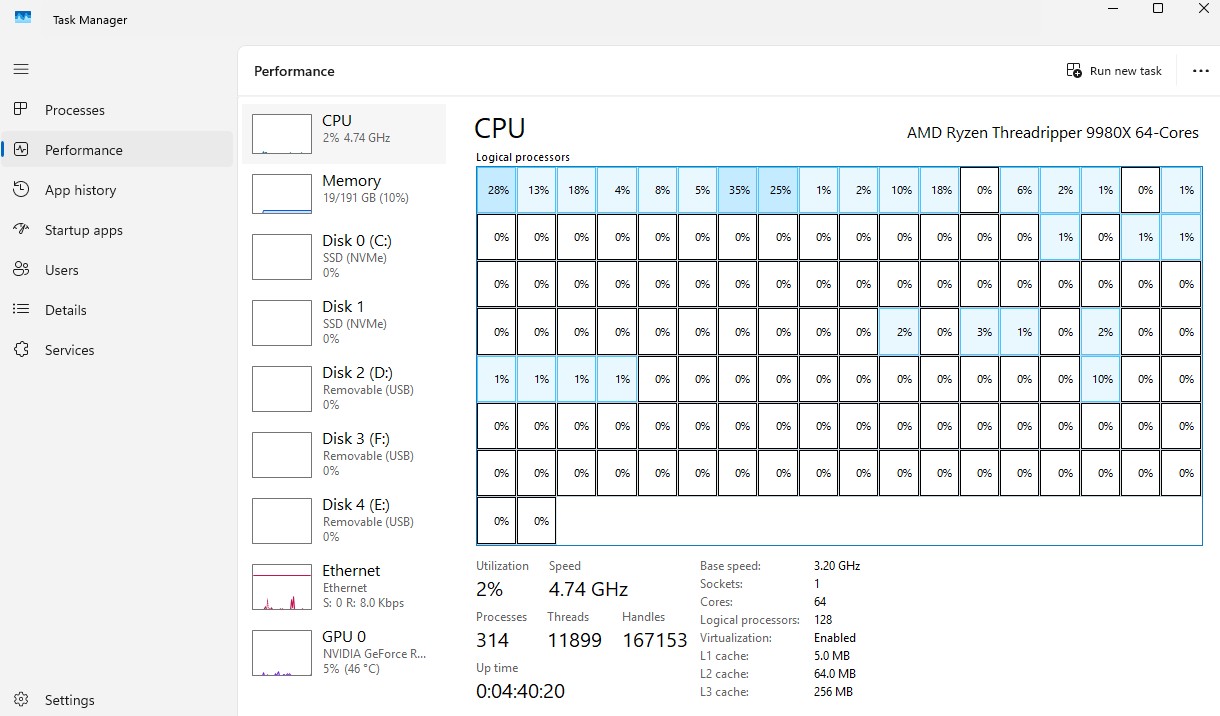The width and height of the screenshot is (1220, 716).
Task: Click the Run new task icon
Action: pos(1074,71)
